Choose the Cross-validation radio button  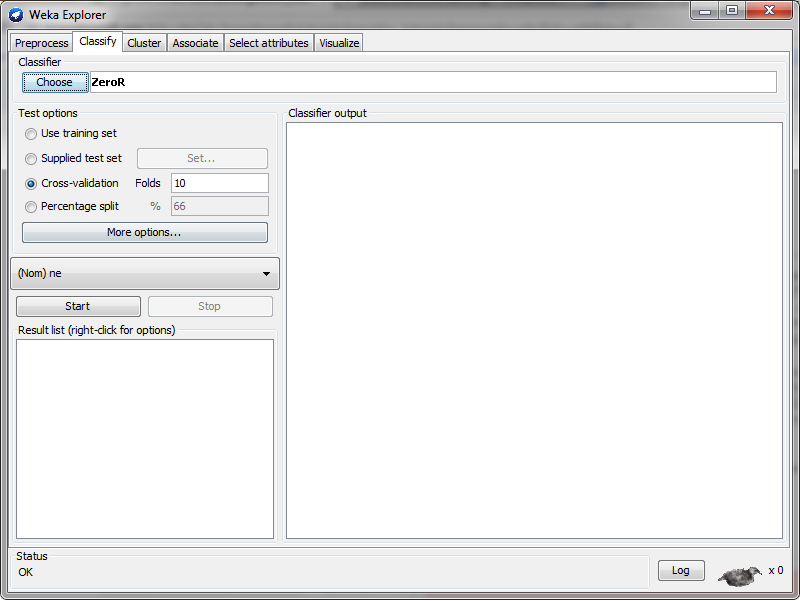tap(32, 184)
